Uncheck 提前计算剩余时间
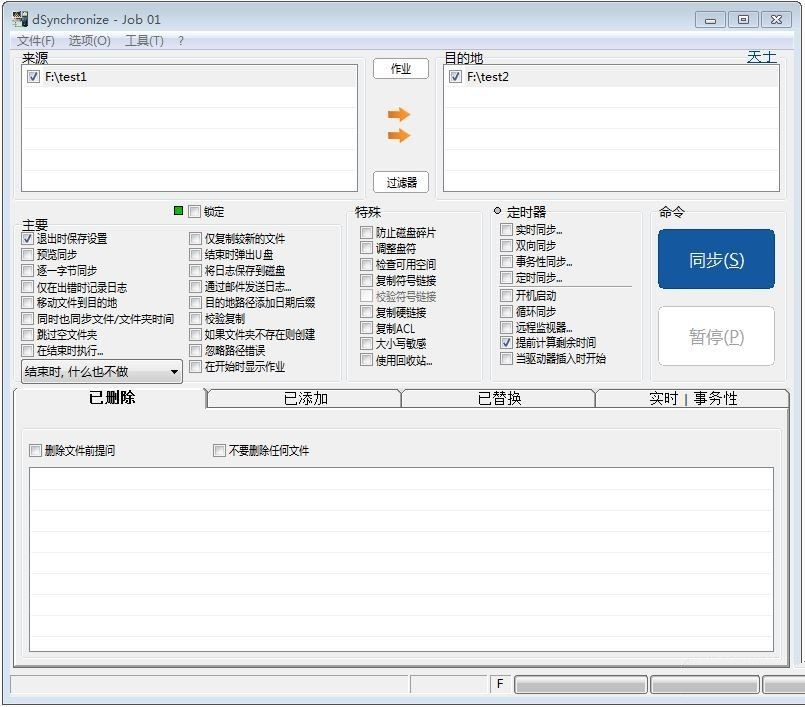The width and height of the screenshot is (805, 707). [506, 342]
